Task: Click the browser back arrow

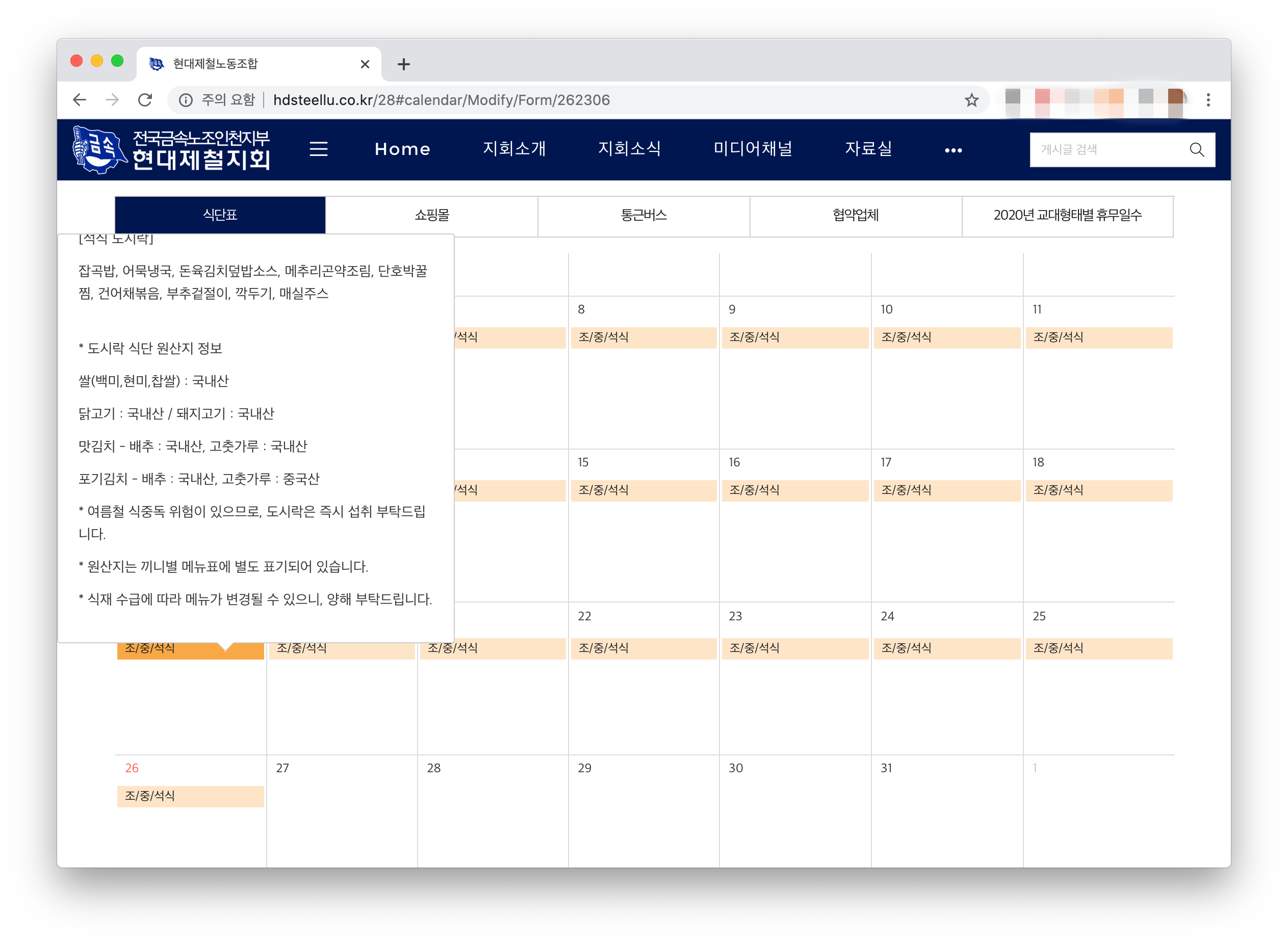Action: [x=80, y=100]
